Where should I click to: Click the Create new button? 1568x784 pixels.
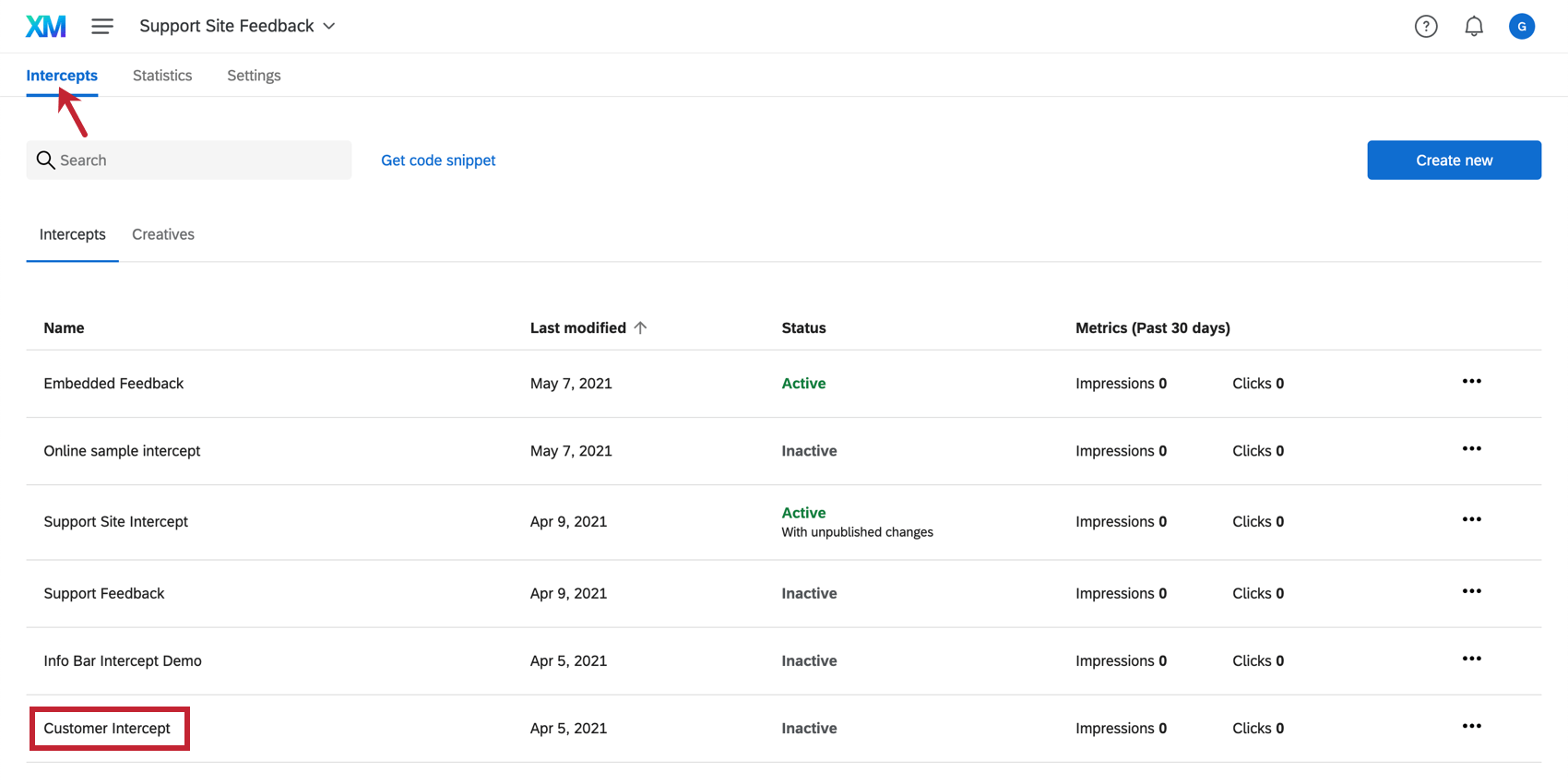click(1454, 160)
